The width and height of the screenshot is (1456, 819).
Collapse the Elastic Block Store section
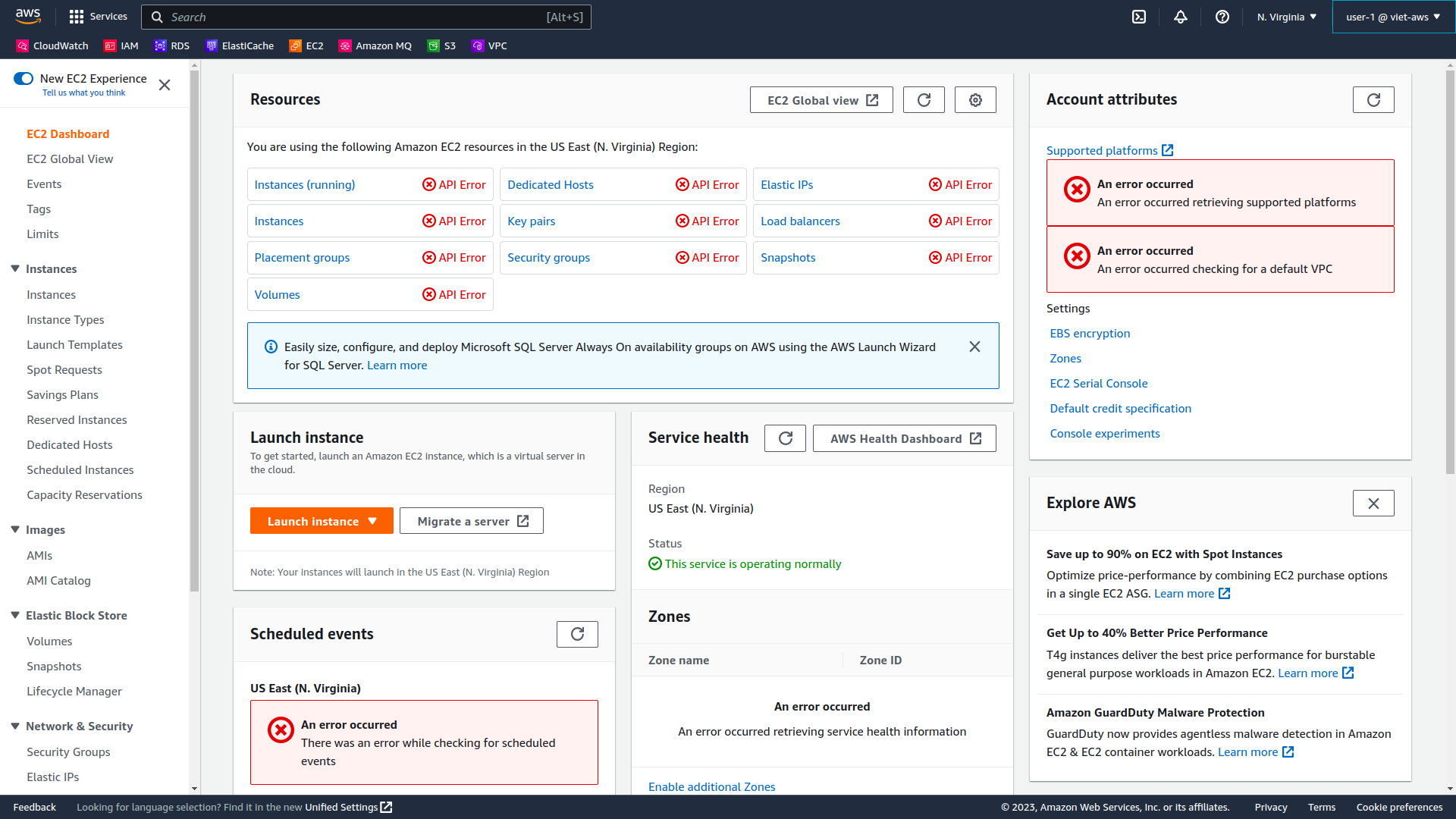(15, 615)
